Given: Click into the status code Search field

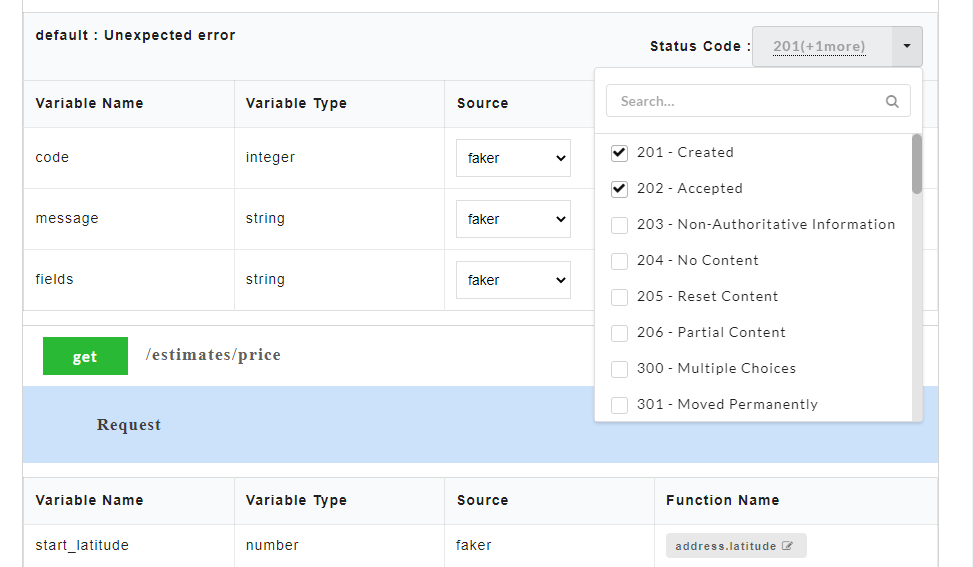Looking at the screenshot, I should click(758, 101).
